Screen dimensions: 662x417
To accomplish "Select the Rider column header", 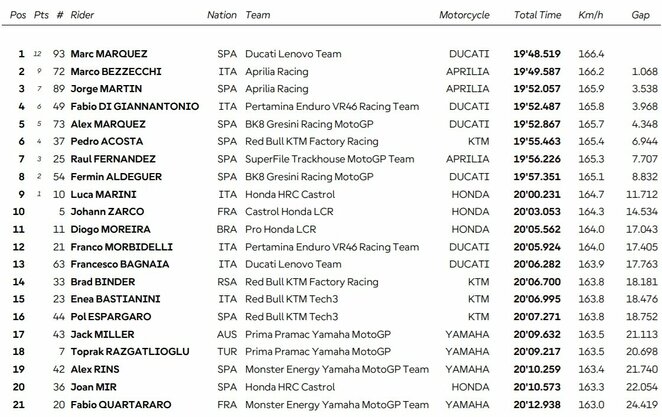I will [x=82, y=15].
